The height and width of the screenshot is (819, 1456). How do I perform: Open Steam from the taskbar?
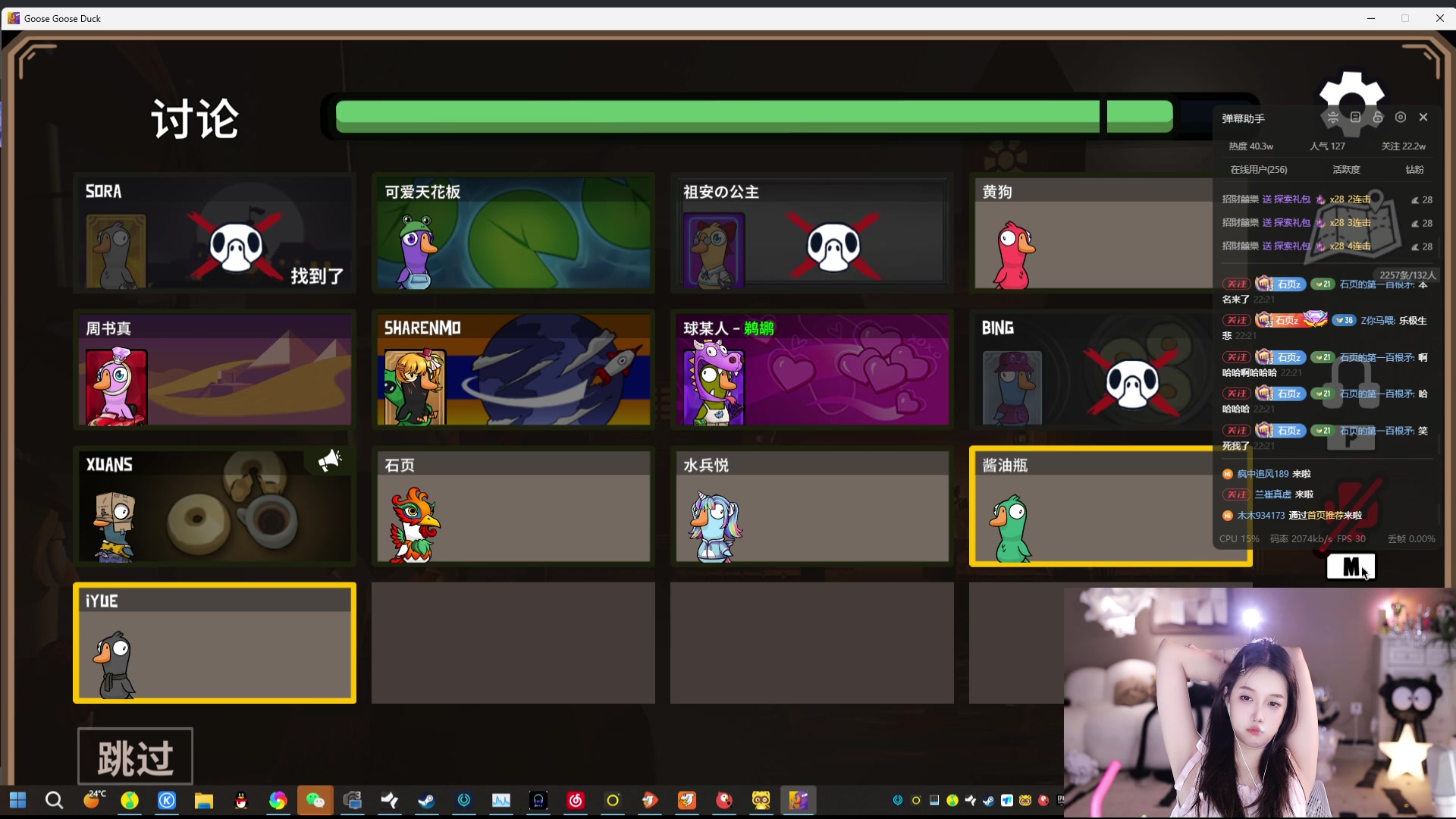pos(426,801)
